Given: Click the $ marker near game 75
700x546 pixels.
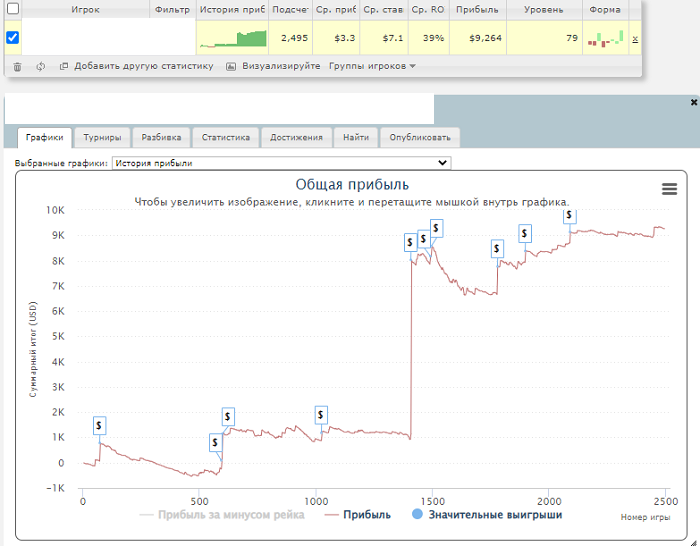Looking at the screenshot, I should point(99,425).
